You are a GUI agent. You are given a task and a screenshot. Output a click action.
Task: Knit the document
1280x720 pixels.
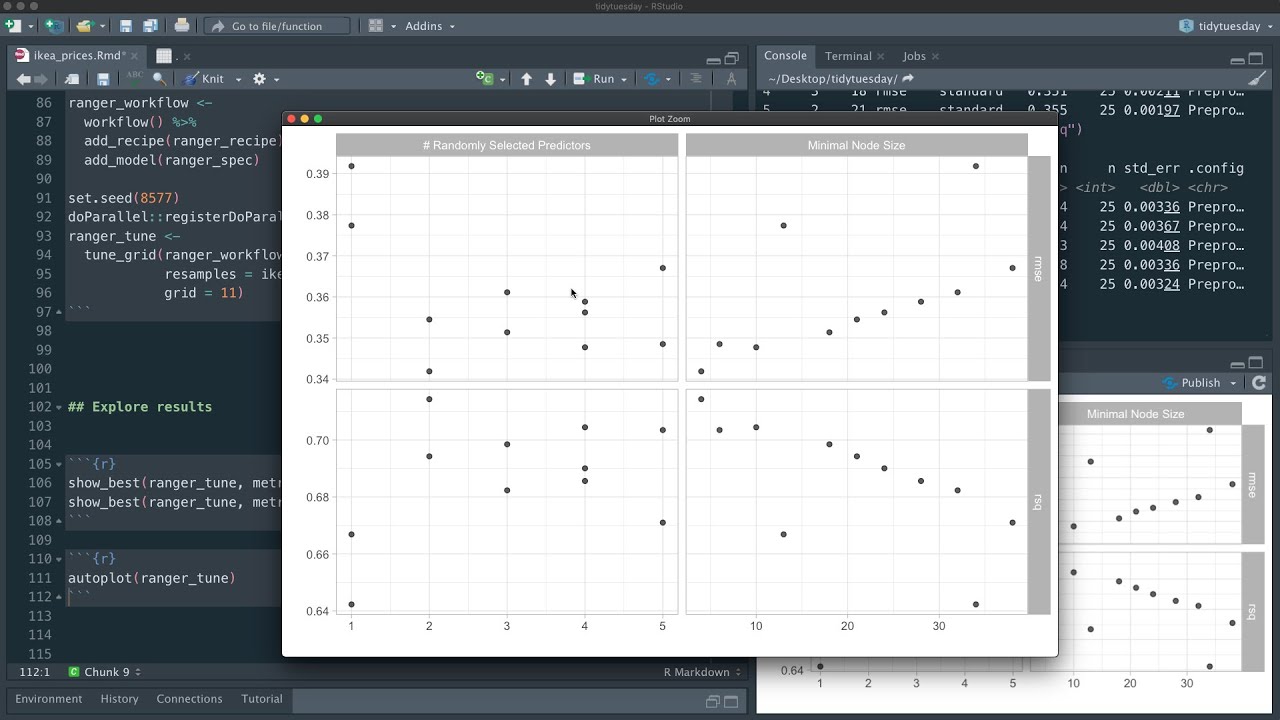pos(204,79)
